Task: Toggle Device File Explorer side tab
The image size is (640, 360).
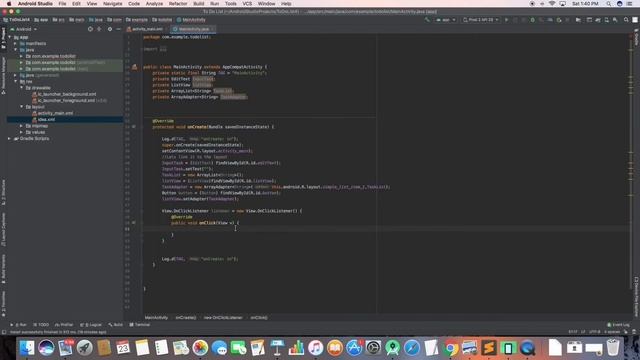Action: click(x=636, y=297)
